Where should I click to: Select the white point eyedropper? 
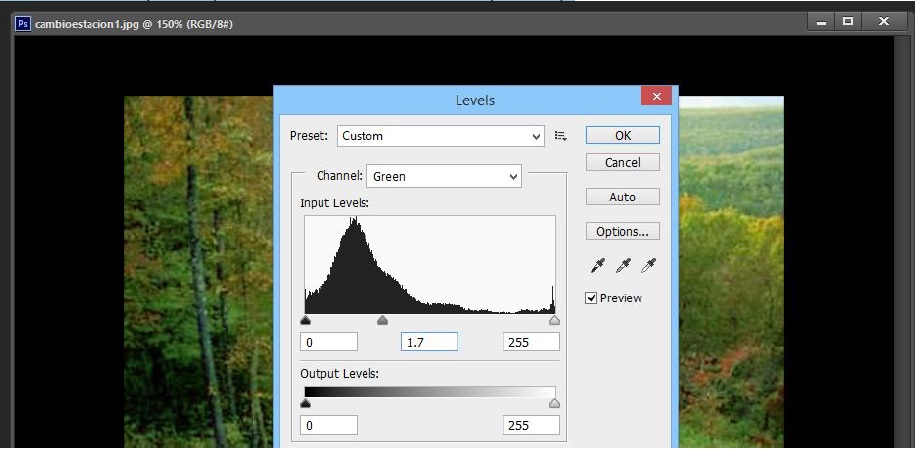[x=649, y=265]
